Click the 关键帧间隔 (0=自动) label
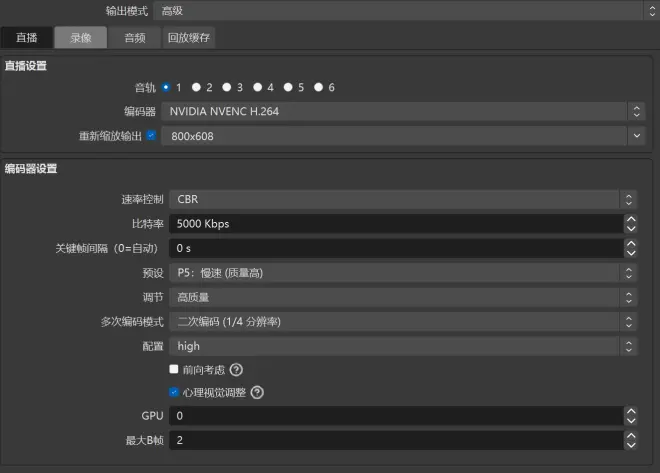660x473 pixels. click(106, 248)
